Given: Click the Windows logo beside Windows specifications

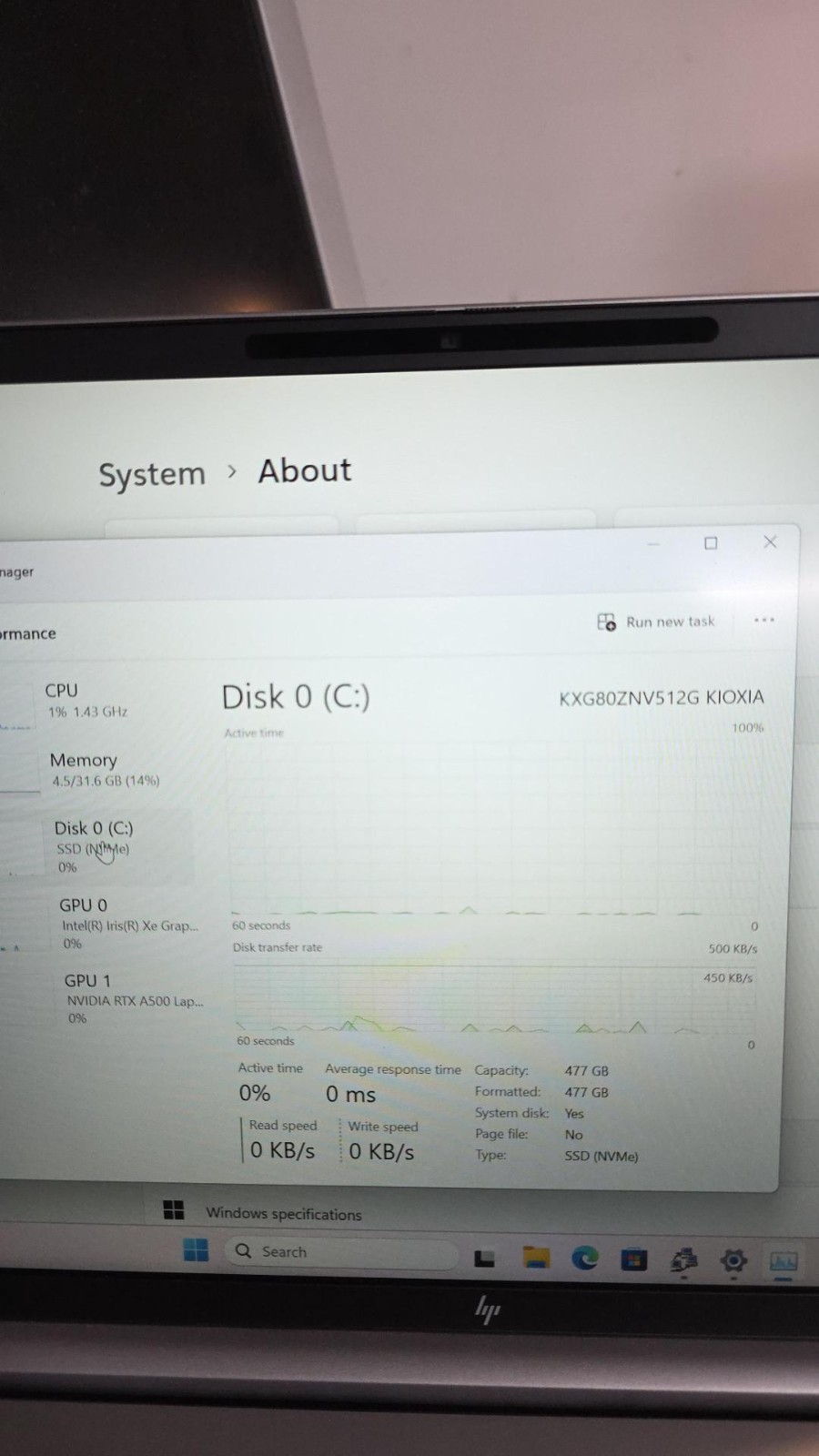Looking at the screenshot, I should click(x=173, y=1209).
